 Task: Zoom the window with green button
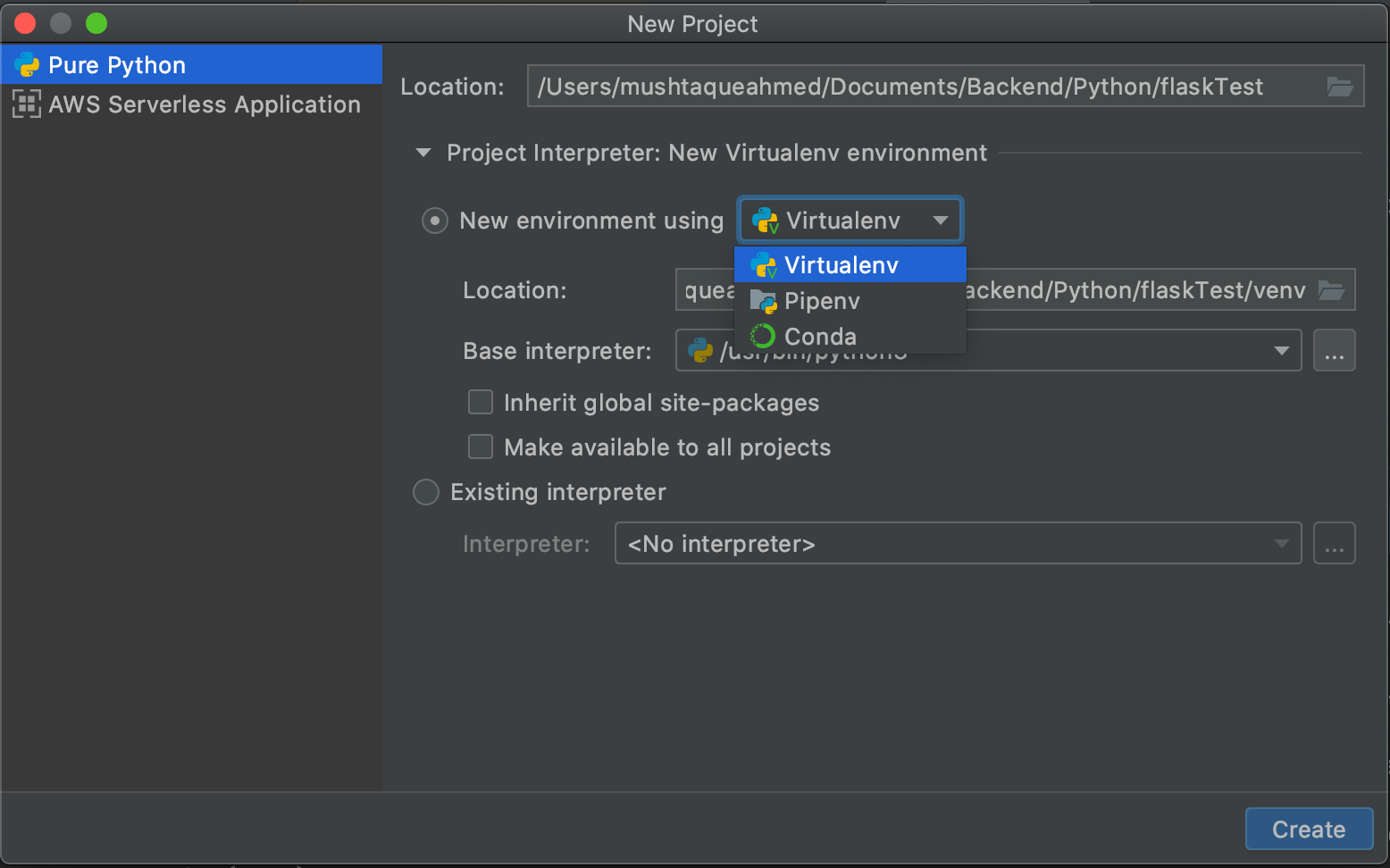(x=96, y=23)
